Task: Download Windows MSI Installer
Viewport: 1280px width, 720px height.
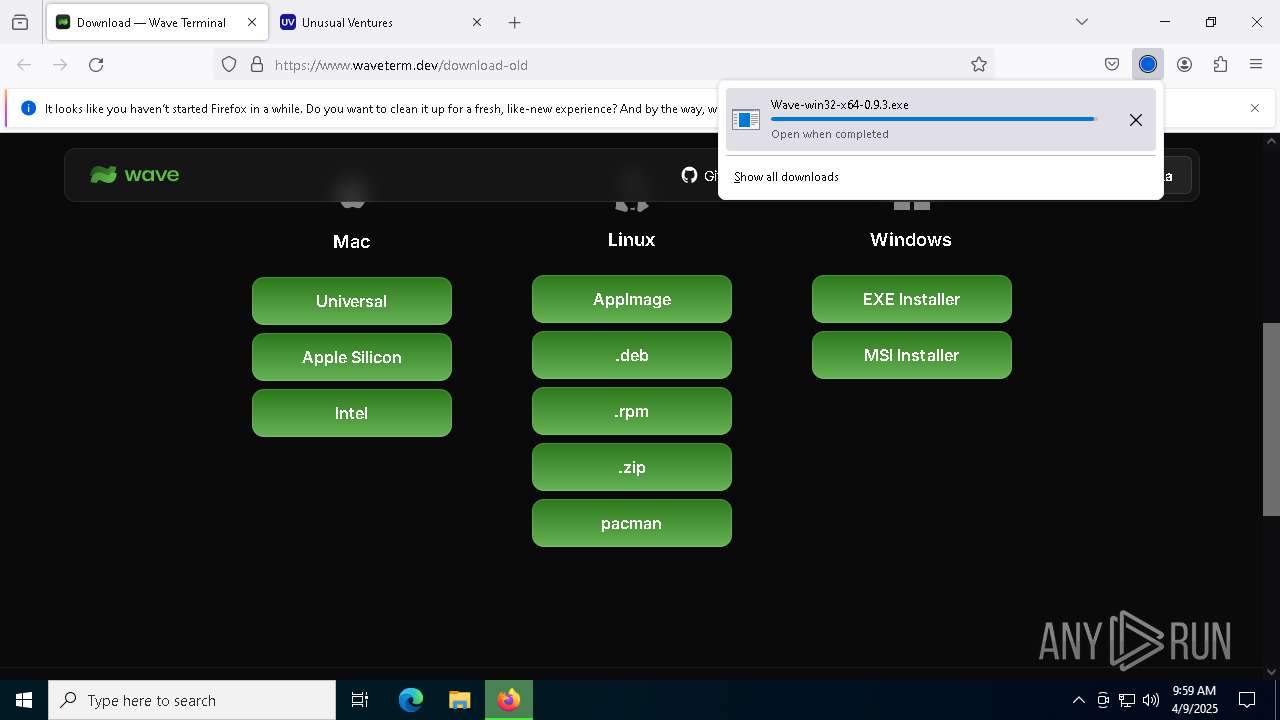Action: click(912, 355)
